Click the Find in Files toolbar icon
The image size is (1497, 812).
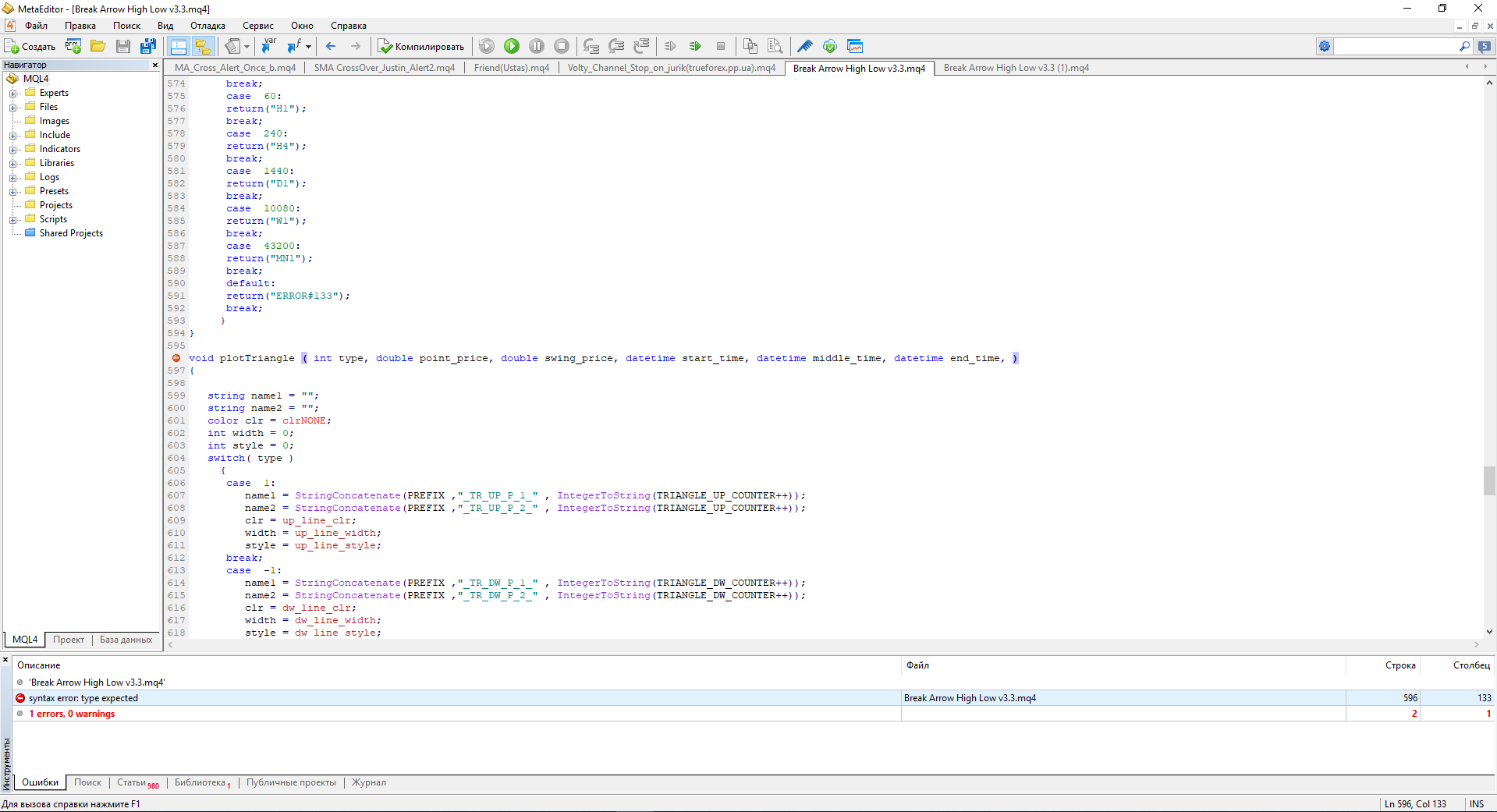point(775,47)
